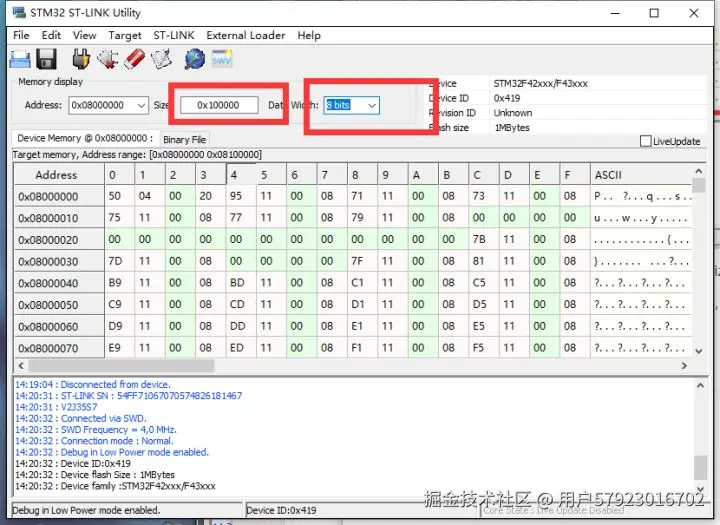Viewport: 720px width, 525px height.
Task: Click the SWV viewer toolbar icon
Action: (222, 59)
